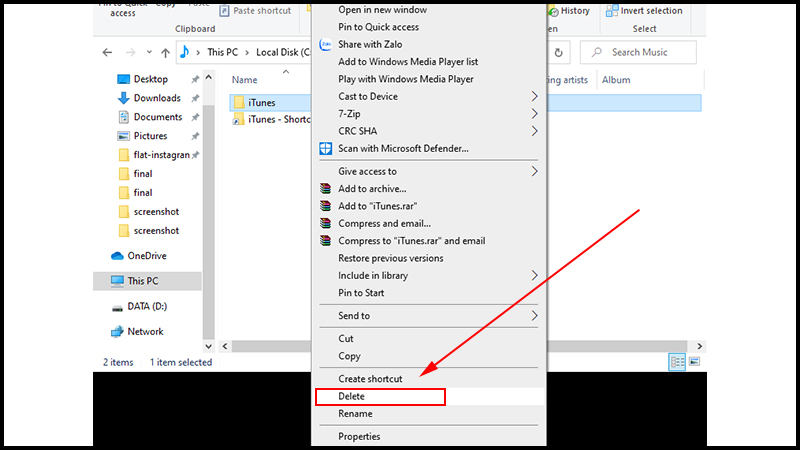The image size is (800, 450).
Task: Click the OneDrive cloud icon in sidebar
Action: click(117, 256)
